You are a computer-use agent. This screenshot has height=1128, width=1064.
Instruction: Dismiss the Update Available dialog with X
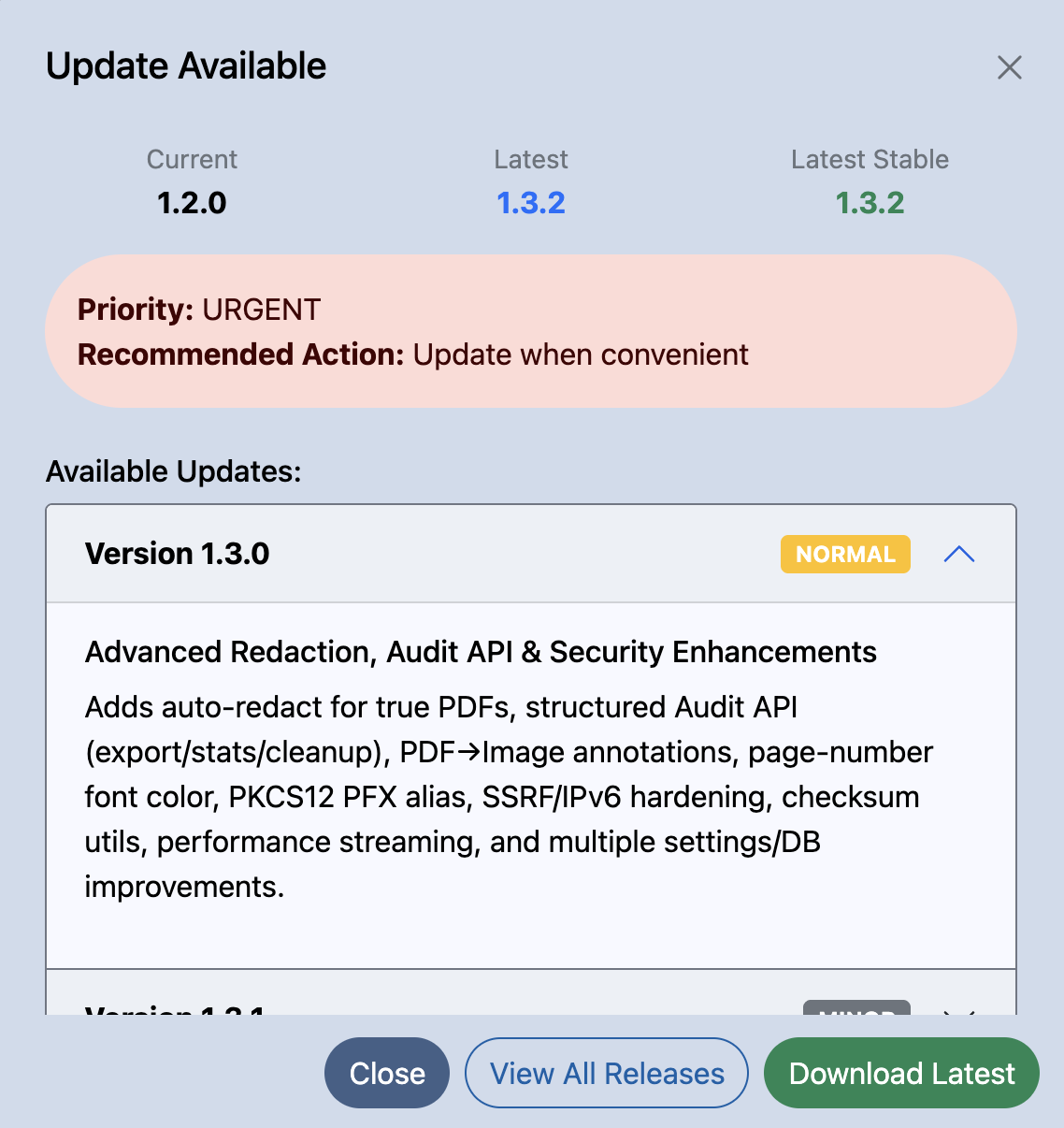coord(1009,67)
